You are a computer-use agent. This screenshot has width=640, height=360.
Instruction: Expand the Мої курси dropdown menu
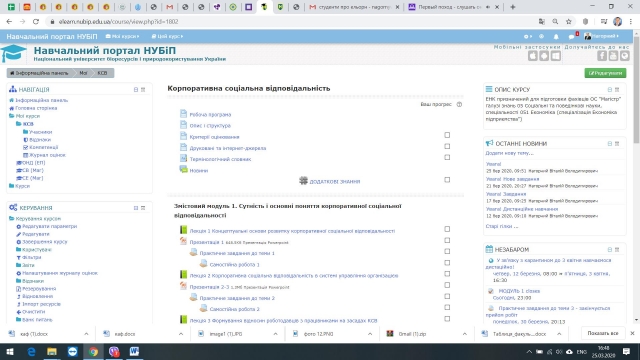[122, 36]
